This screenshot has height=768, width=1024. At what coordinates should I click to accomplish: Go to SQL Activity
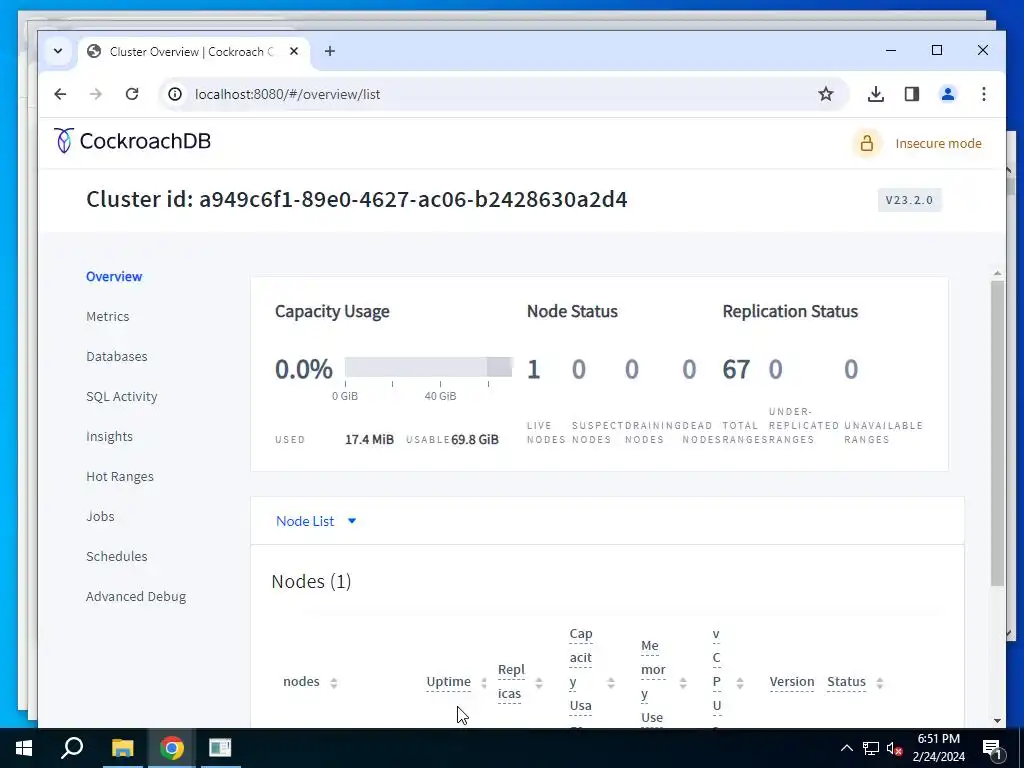[x=121, y=396]
